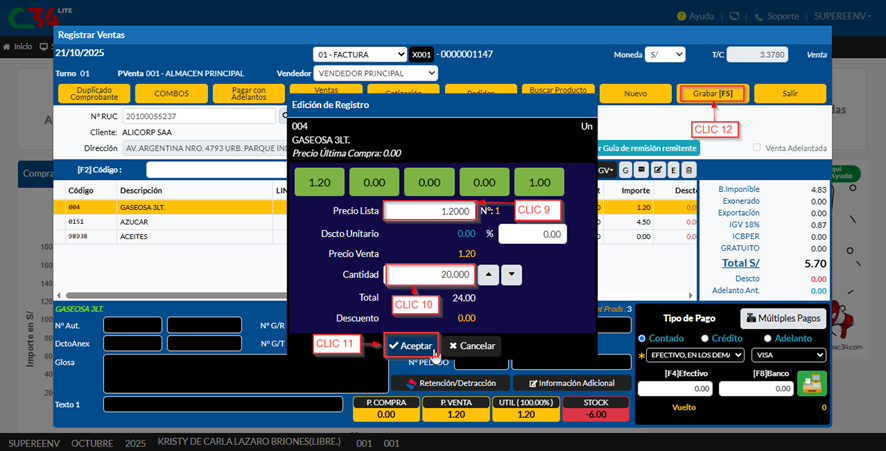886x451 pixels.
Task: Expand the Vendedor Principal dropdown
Action: point(375,73)
